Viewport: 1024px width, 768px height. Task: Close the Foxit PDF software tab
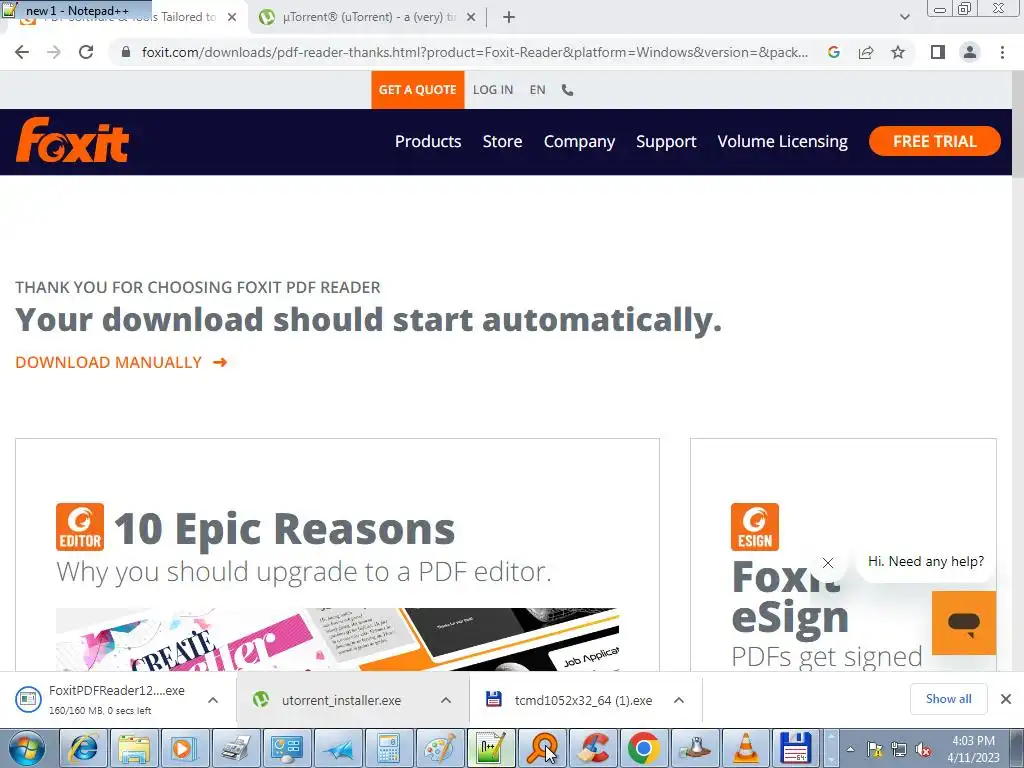(x=232, y=18)
